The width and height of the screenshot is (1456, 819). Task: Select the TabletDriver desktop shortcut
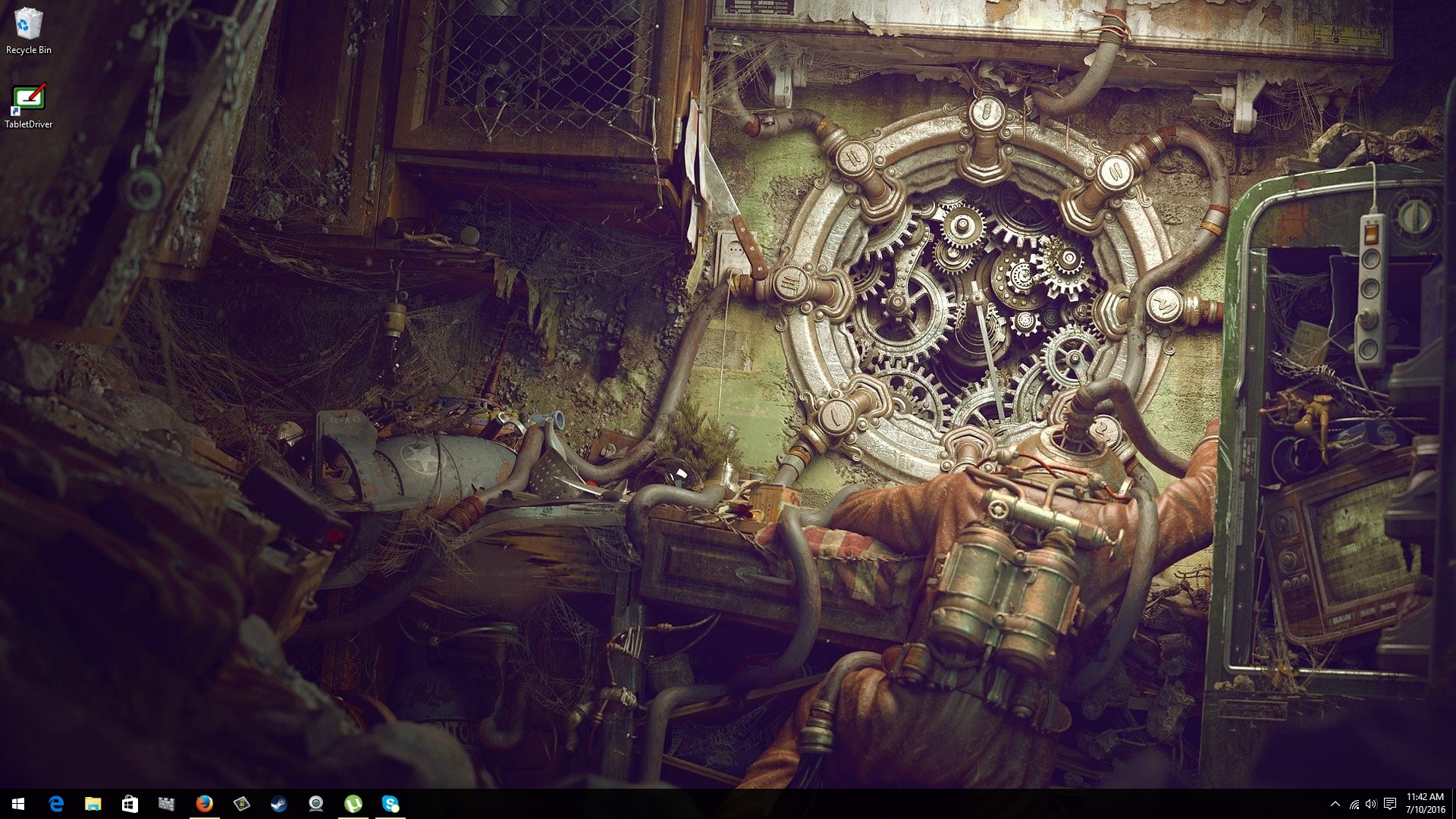(29, 105)
